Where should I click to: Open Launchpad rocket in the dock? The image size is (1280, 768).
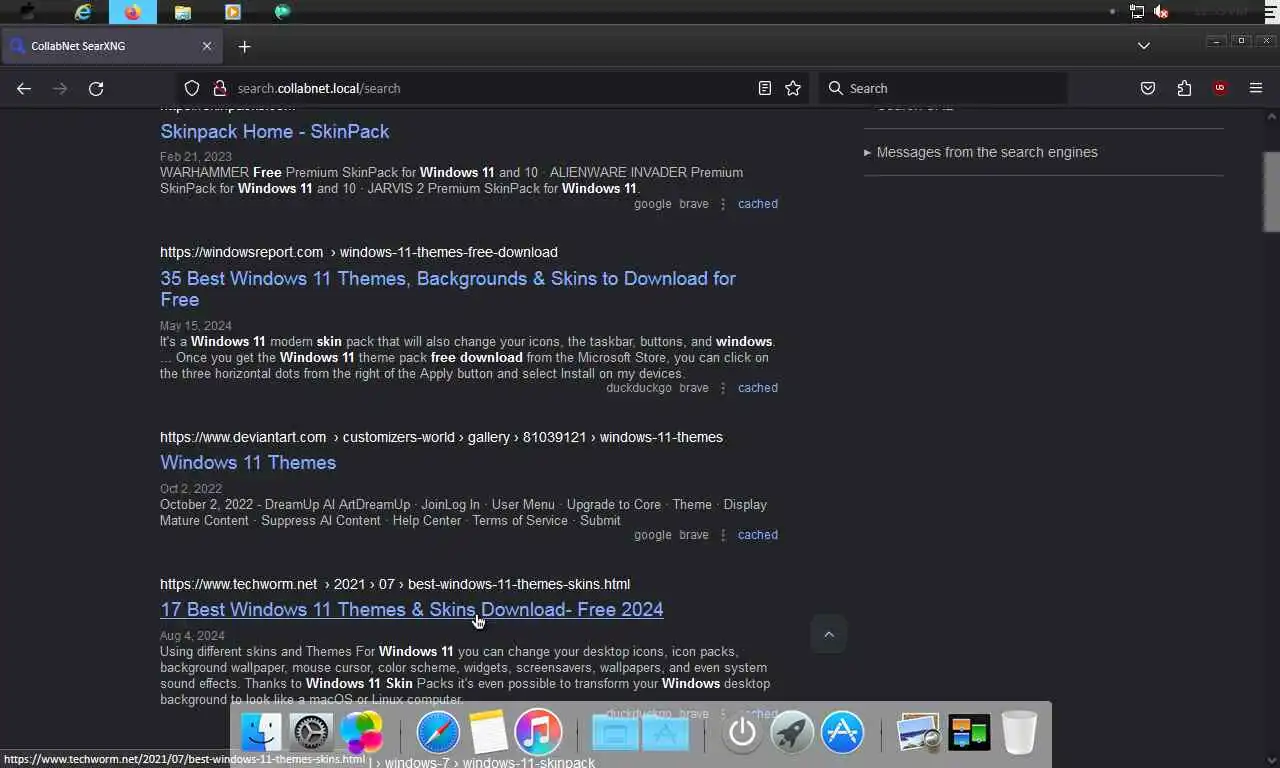(792, 733)
